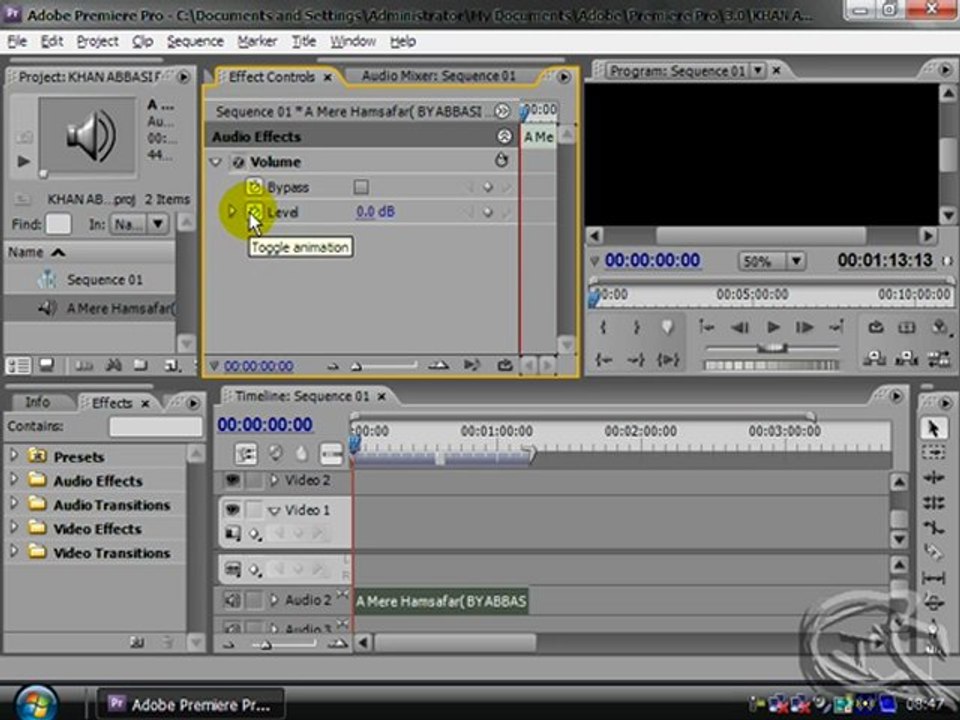The width and height of the screenshot is (960, 720).
Task: Click the Loop button in Program monitor
Action: (x=876, y=328)
